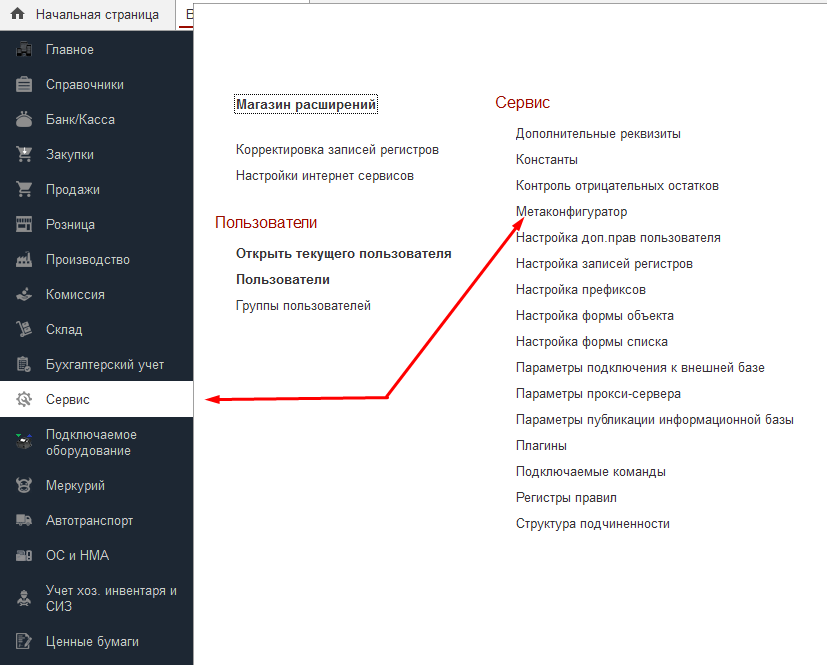827x665 pixels.
Task: Click the ОС и НМА icon
Action: coord(24,555)
